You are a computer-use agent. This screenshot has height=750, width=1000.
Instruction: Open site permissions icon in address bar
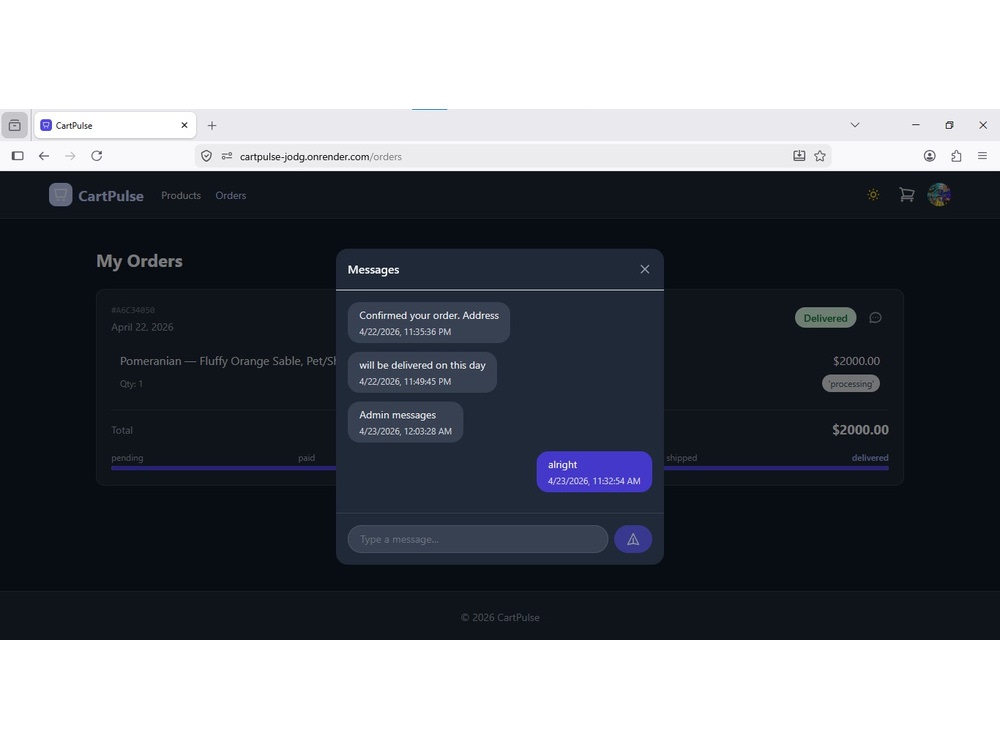[x=226, y=156]
